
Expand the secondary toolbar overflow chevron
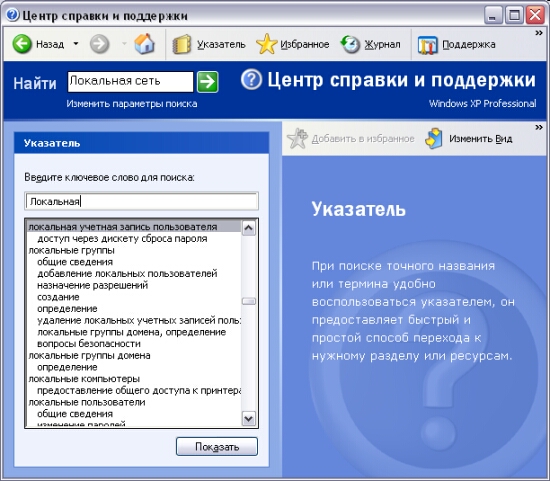[x=538, y=127]
